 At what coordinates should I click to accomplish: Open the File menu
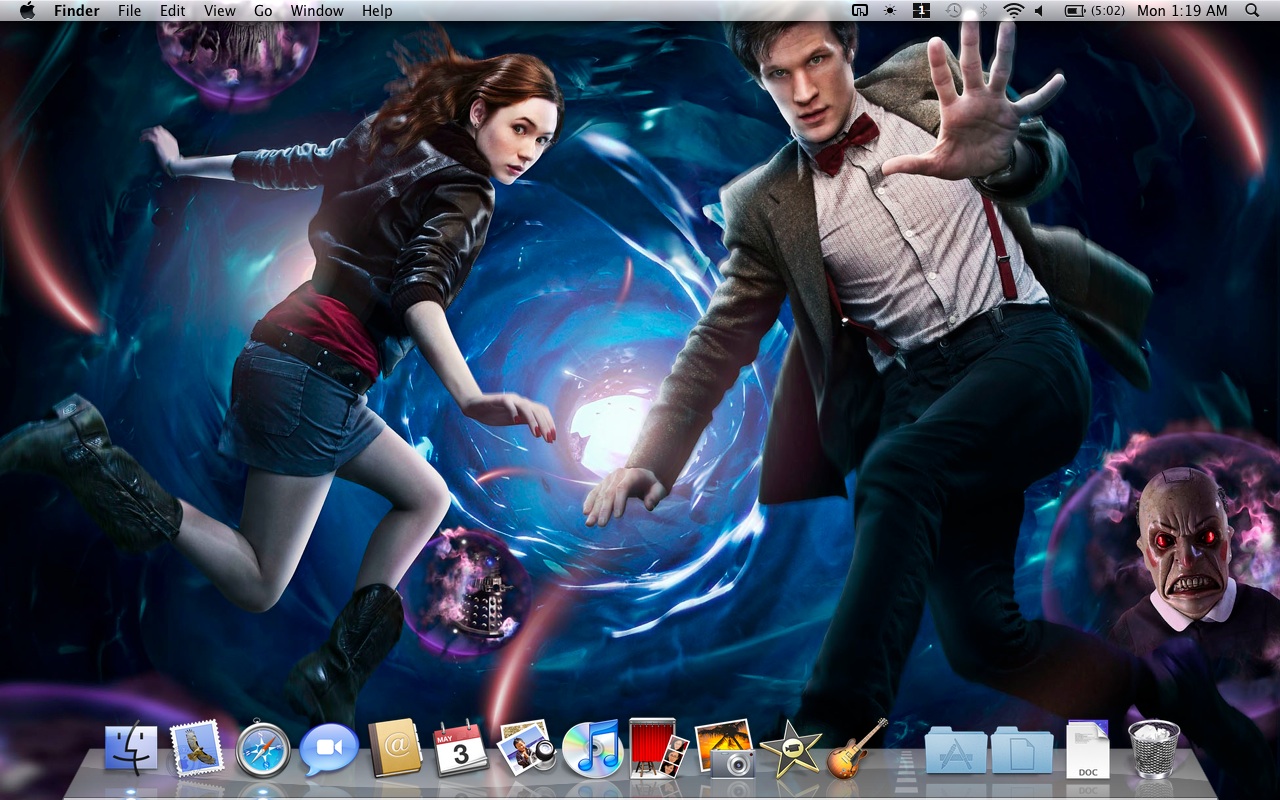click(x=129, y=10)
